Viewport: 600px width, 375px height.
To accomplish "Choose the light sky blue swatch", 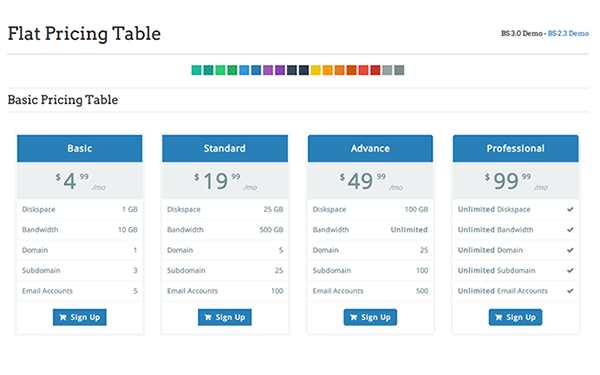I will tap(244, 70).
